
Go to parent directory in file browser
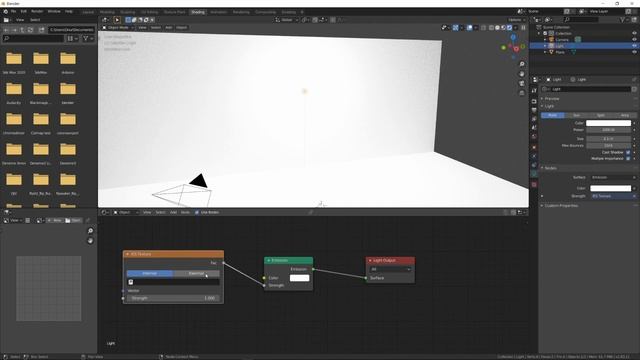point(22,30)
